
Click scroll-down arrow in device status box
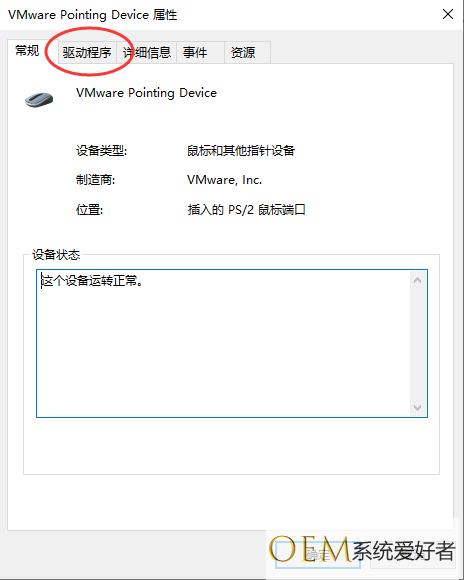pos(417,408)
